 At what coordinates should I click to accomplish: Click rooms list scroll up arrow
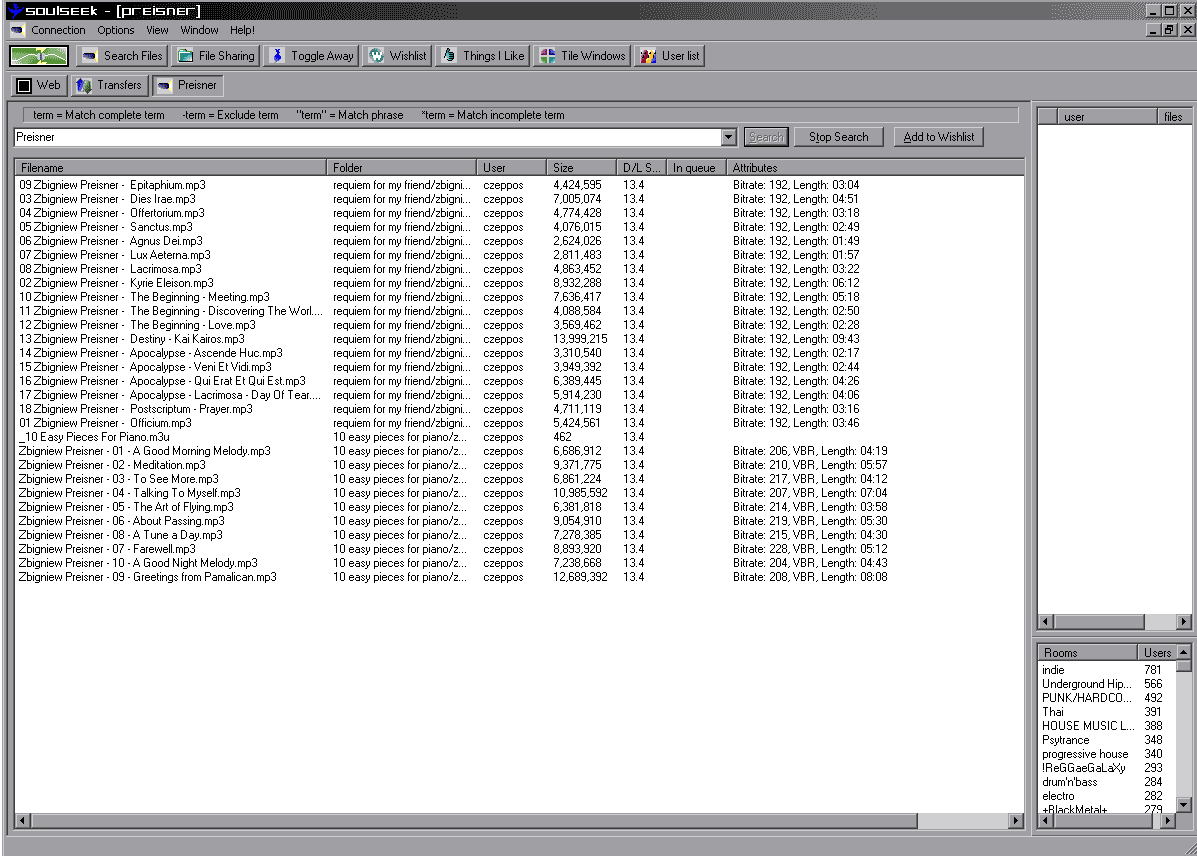point(1183,652)
